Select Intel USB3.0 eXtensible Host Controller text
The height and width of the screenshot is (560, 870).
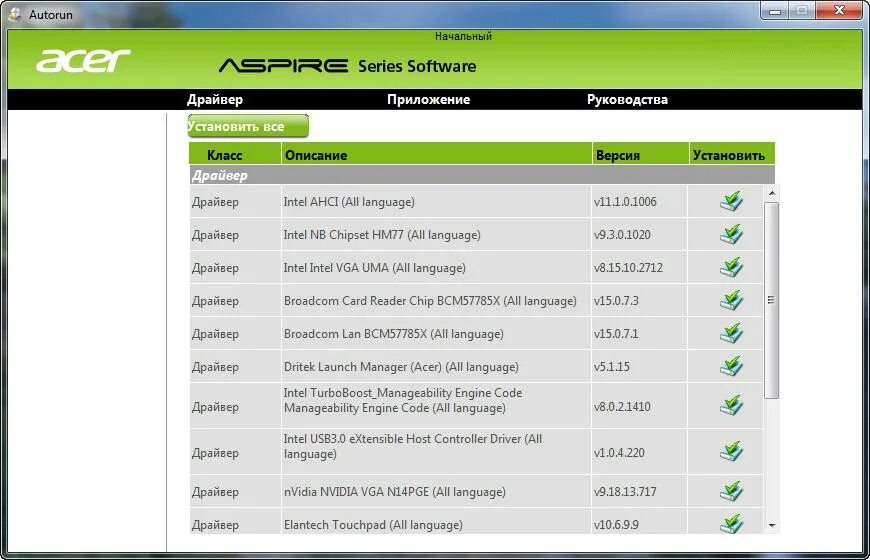[413, 446]
